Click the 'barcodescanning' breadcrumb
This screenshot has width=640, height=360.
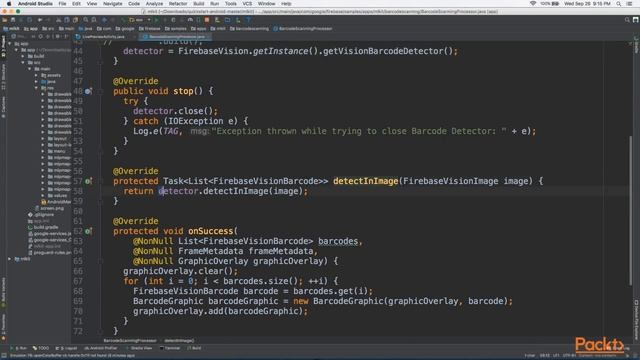(249, 29)
